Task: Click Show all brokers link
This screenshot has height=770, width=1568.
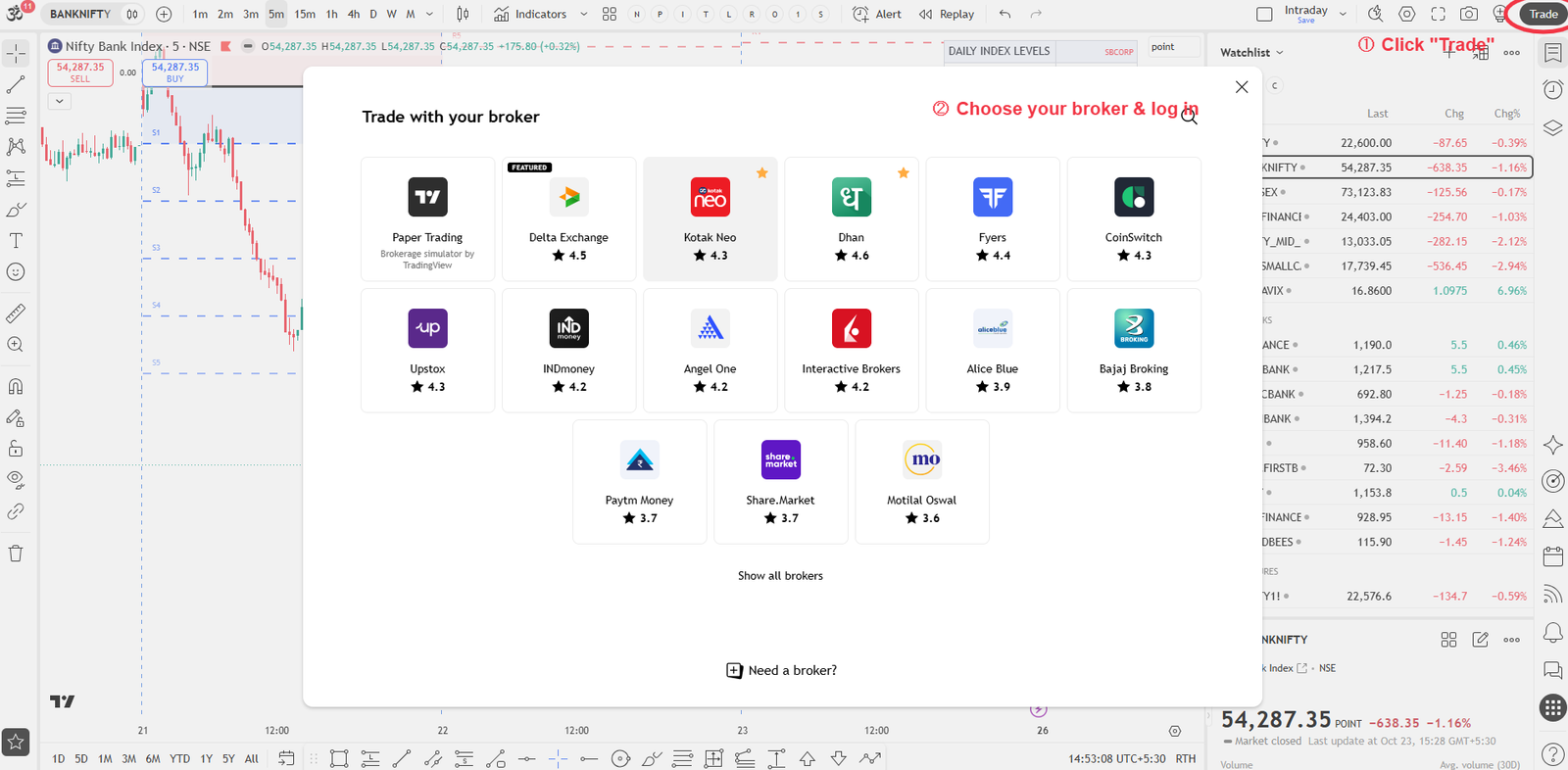Action: coord(780,576)
